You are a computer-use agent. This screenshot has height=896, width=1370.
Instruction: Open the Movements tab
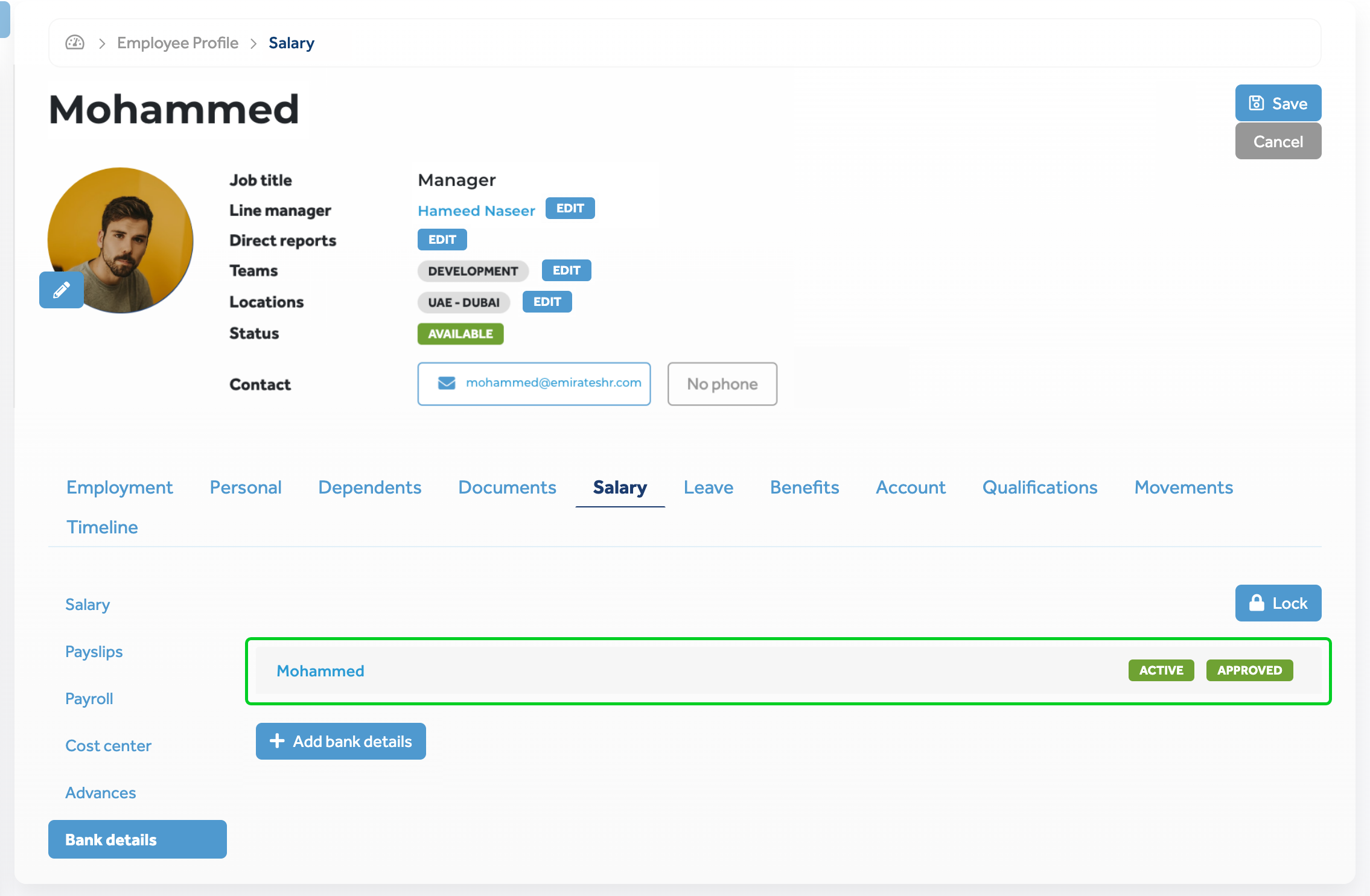pyautogui.click(x=1184, y=488)
